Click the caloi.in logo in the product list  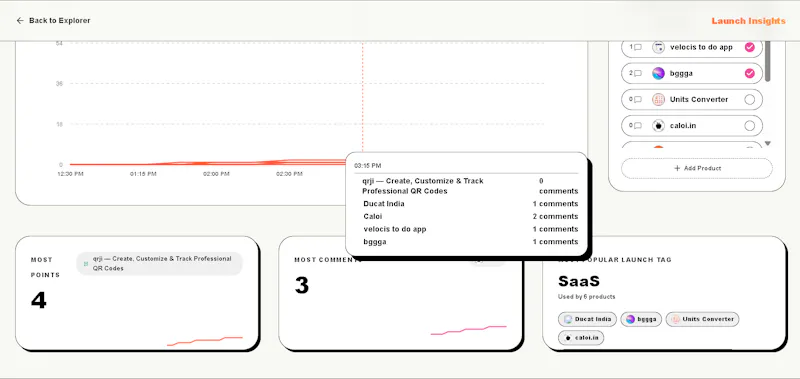click(x=658, y=125)
